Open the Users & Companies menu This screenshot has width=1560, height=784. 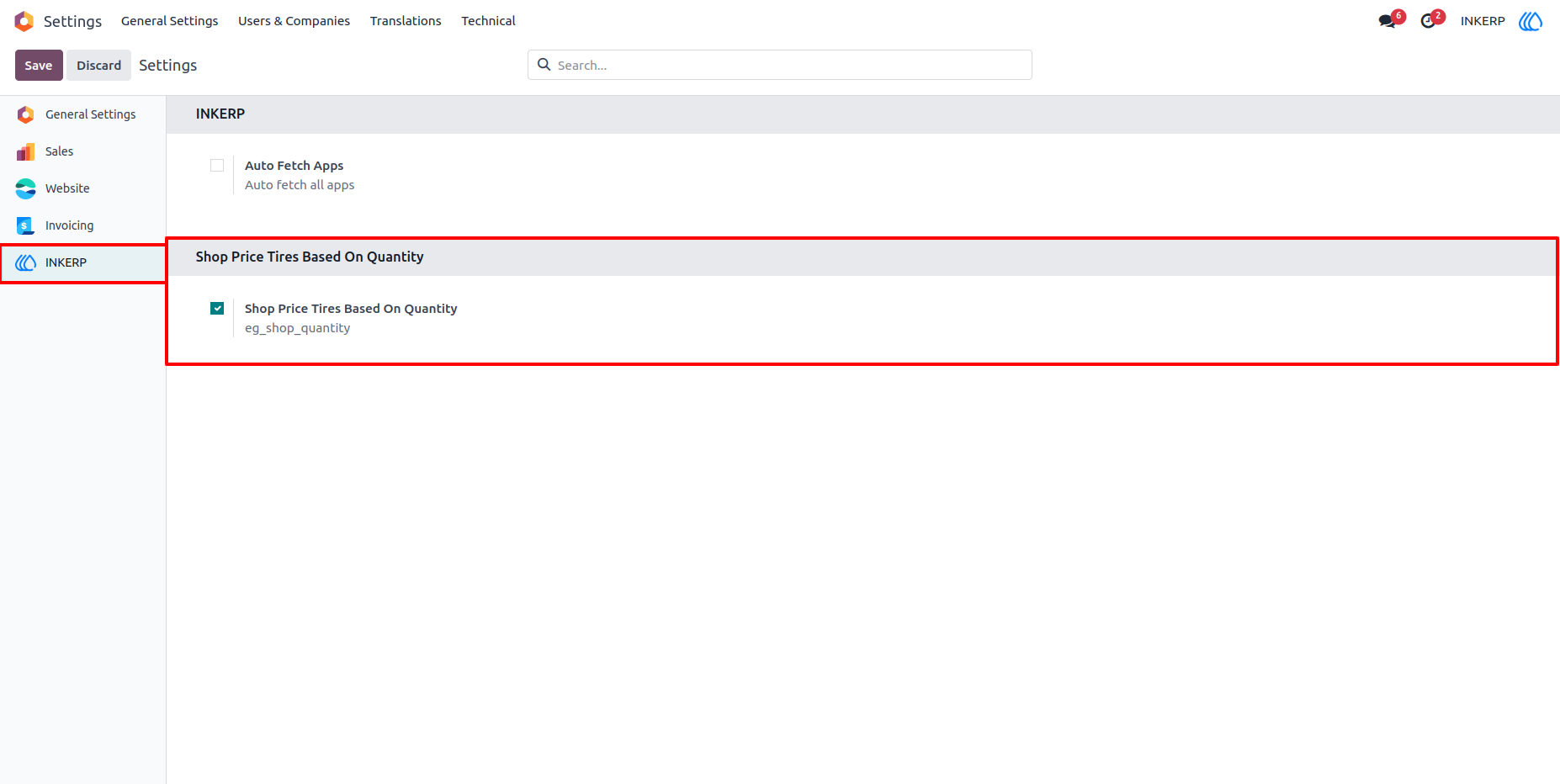pyautogui.click(x=294, y=21)
